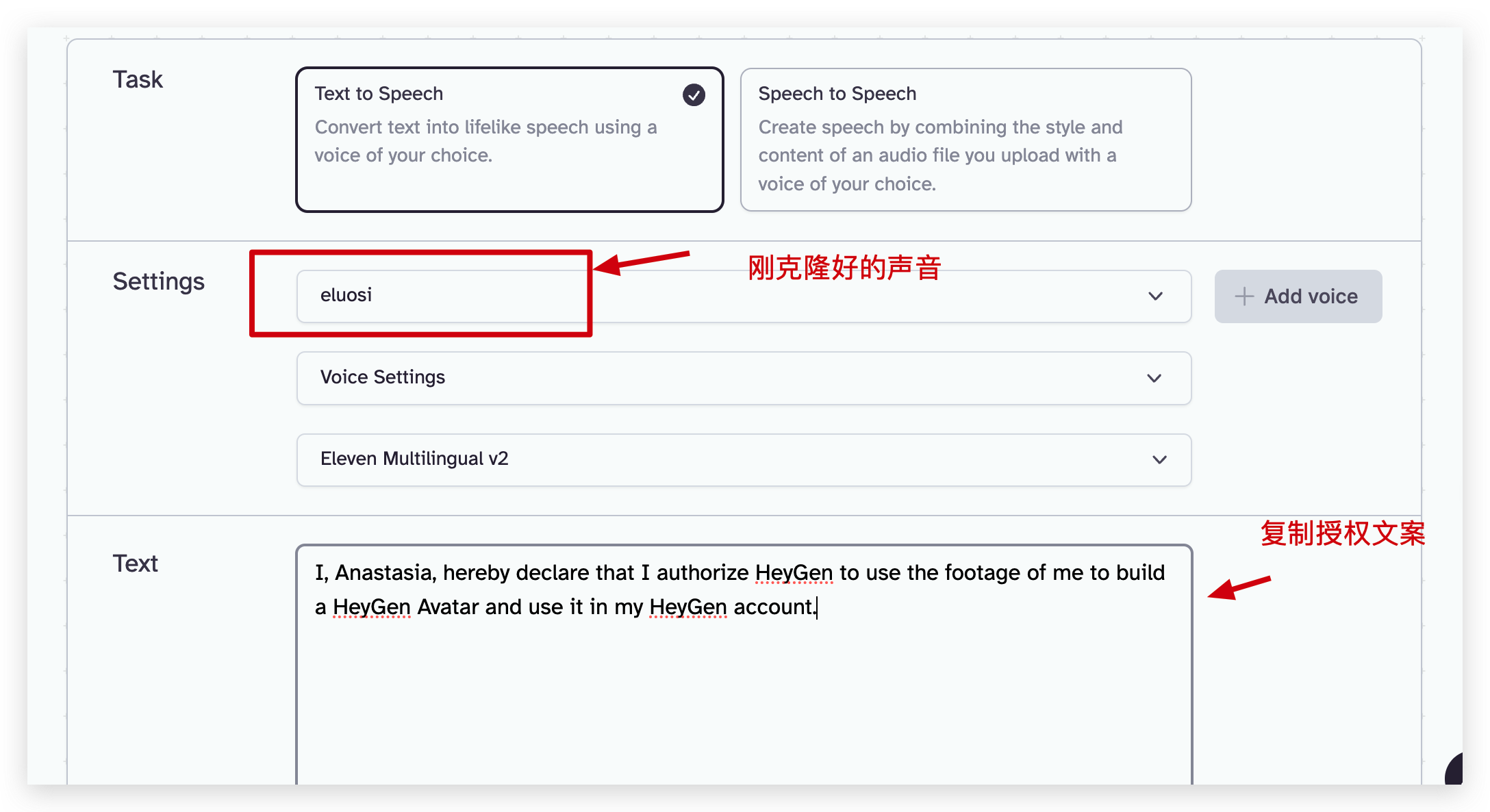
Task: Click the word Anastasia in the text box
Action: coord(384,572)
